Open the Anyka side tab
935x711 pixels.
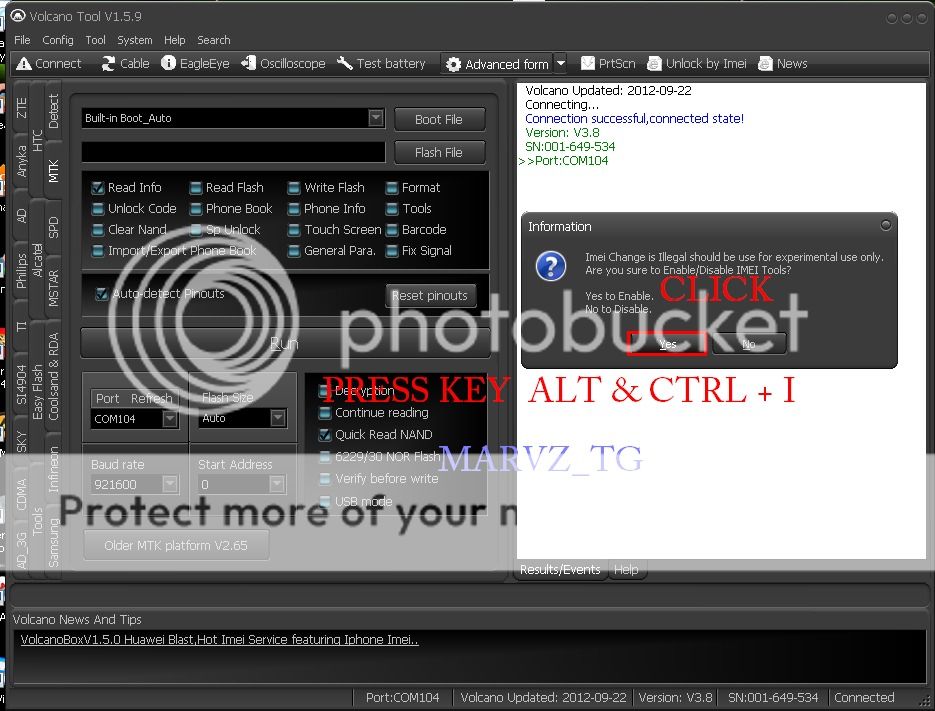coord(21,161)
